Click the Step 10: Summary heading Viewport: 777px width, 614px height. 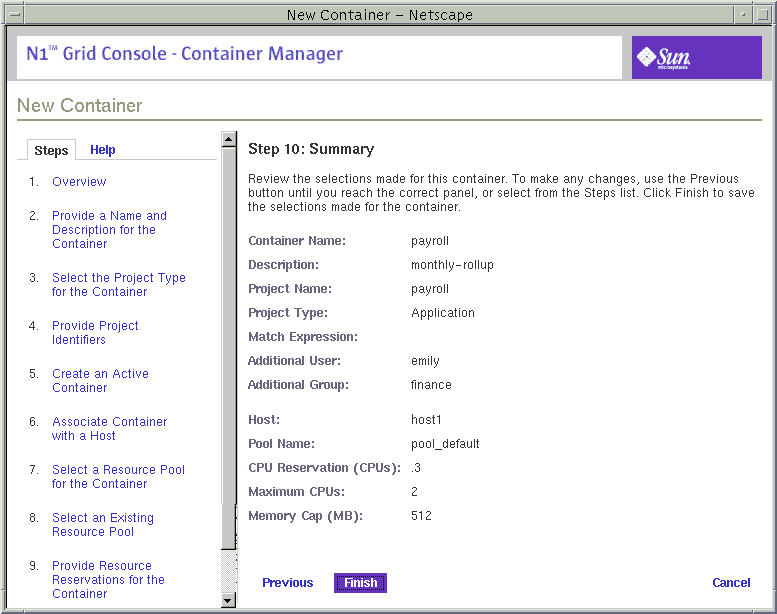(x=311, y=149)
